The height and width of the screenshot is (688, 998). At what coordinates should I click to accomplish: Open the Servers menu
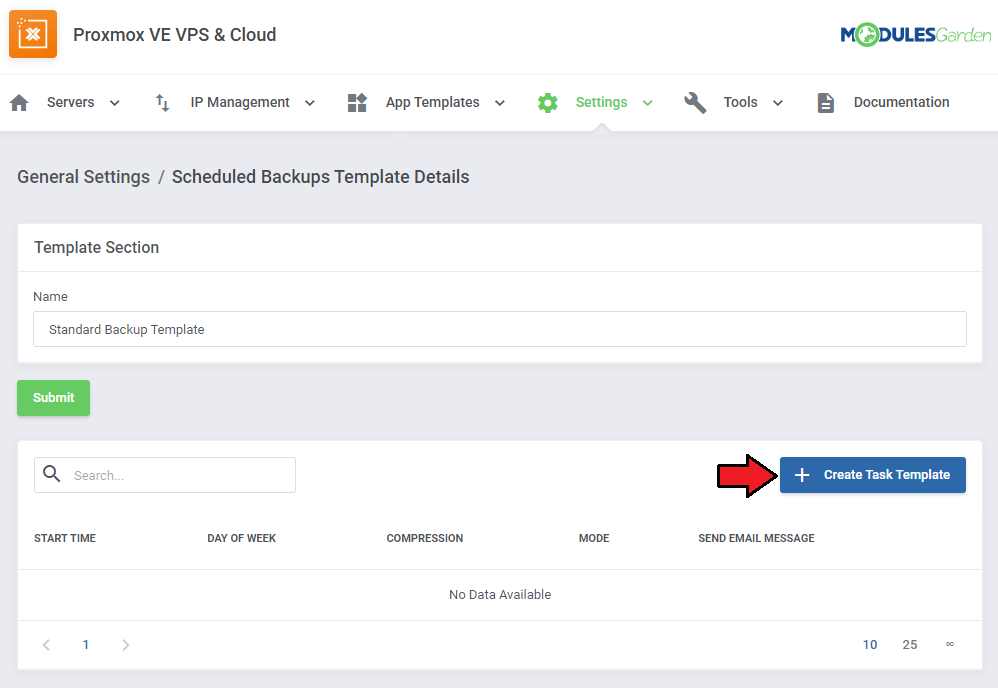point(71,102)
